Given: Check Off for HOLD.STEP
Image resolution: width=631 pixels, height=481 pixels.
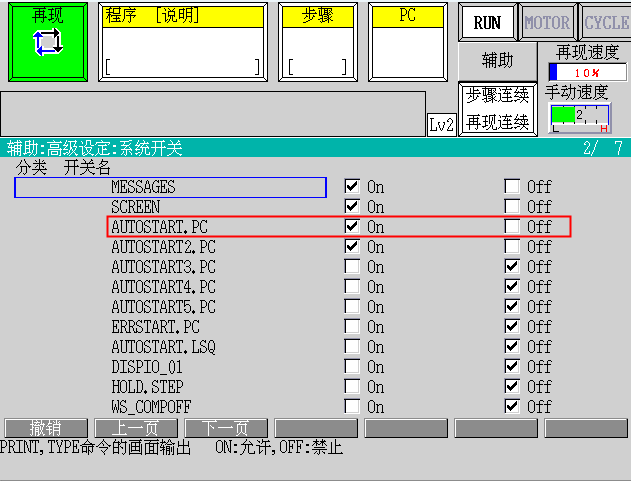Looking at the screenshot, I should point(512,386).
